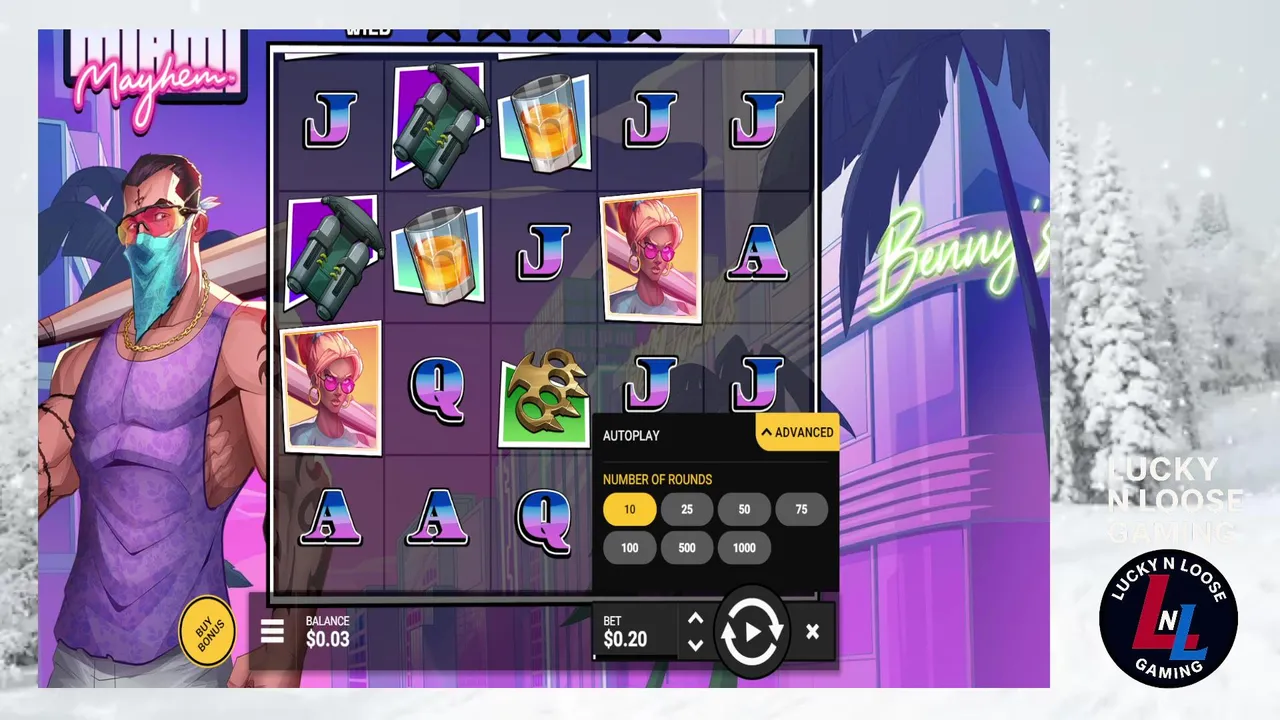Click the brass knuckles symbol on green
Screen dimensions: 1280x720
[x=543, y=396]
